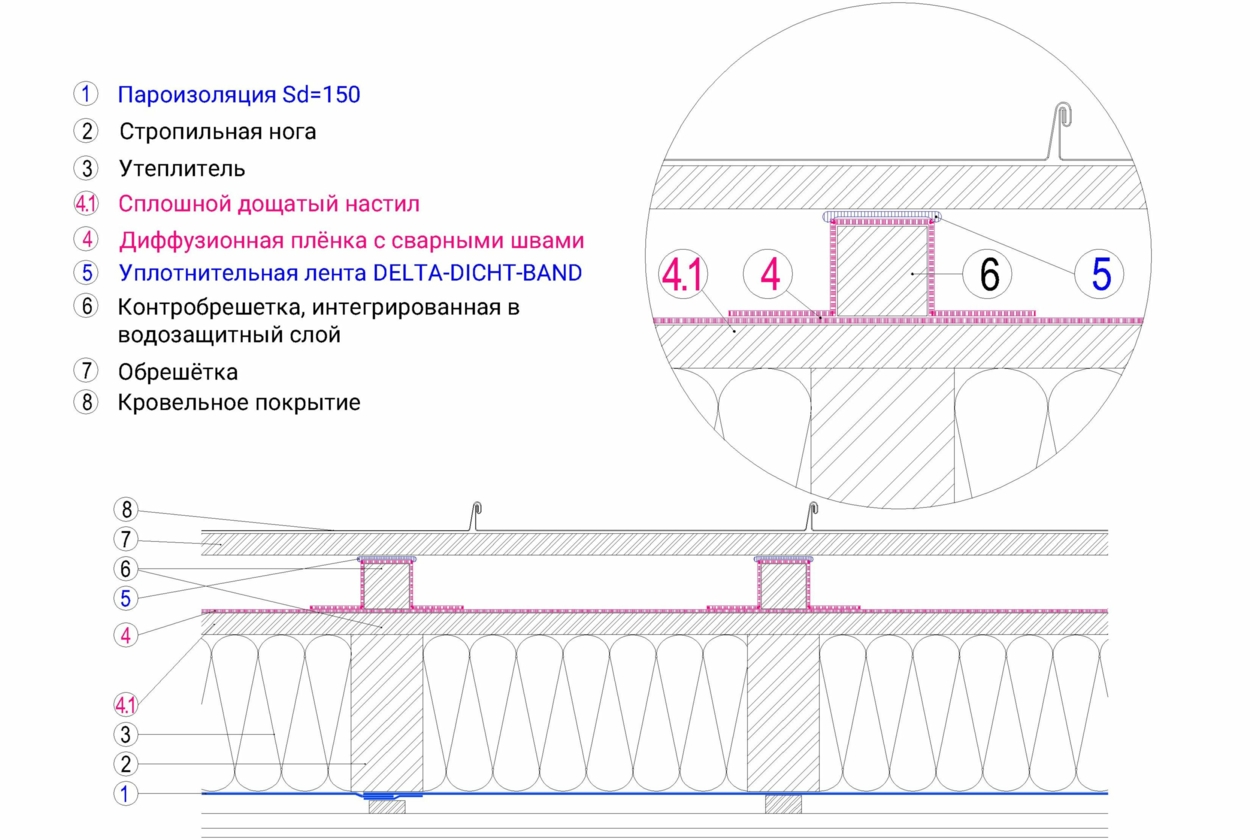
Task: Click blue callout 5 left of the cross-section
Action: [127, 598]
